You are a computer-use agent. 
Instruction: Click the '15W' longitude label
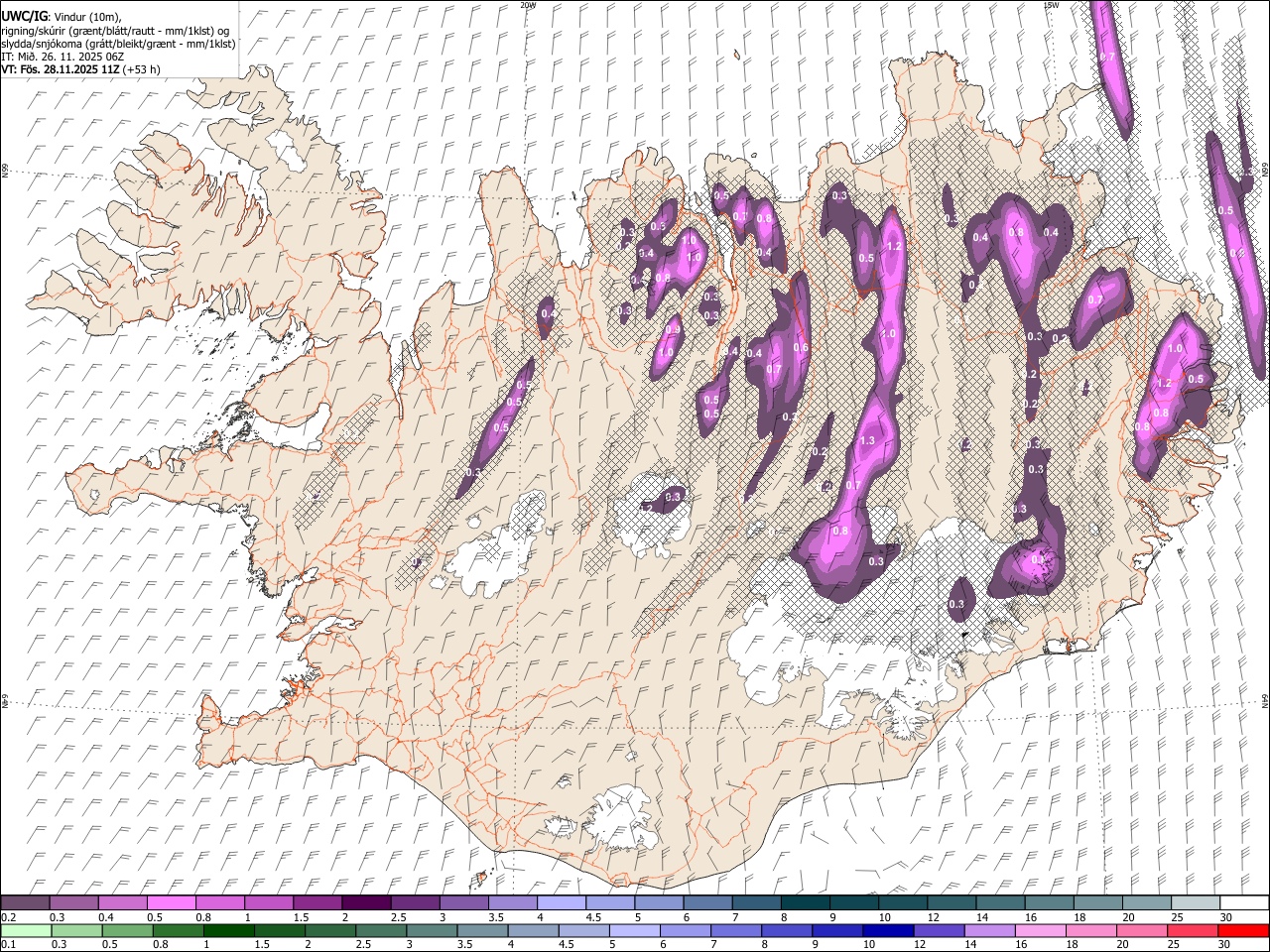coord(1050,5)
